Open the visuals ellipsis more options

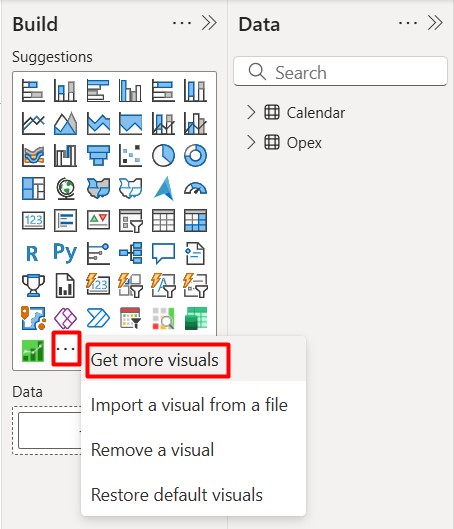point(66,349)
